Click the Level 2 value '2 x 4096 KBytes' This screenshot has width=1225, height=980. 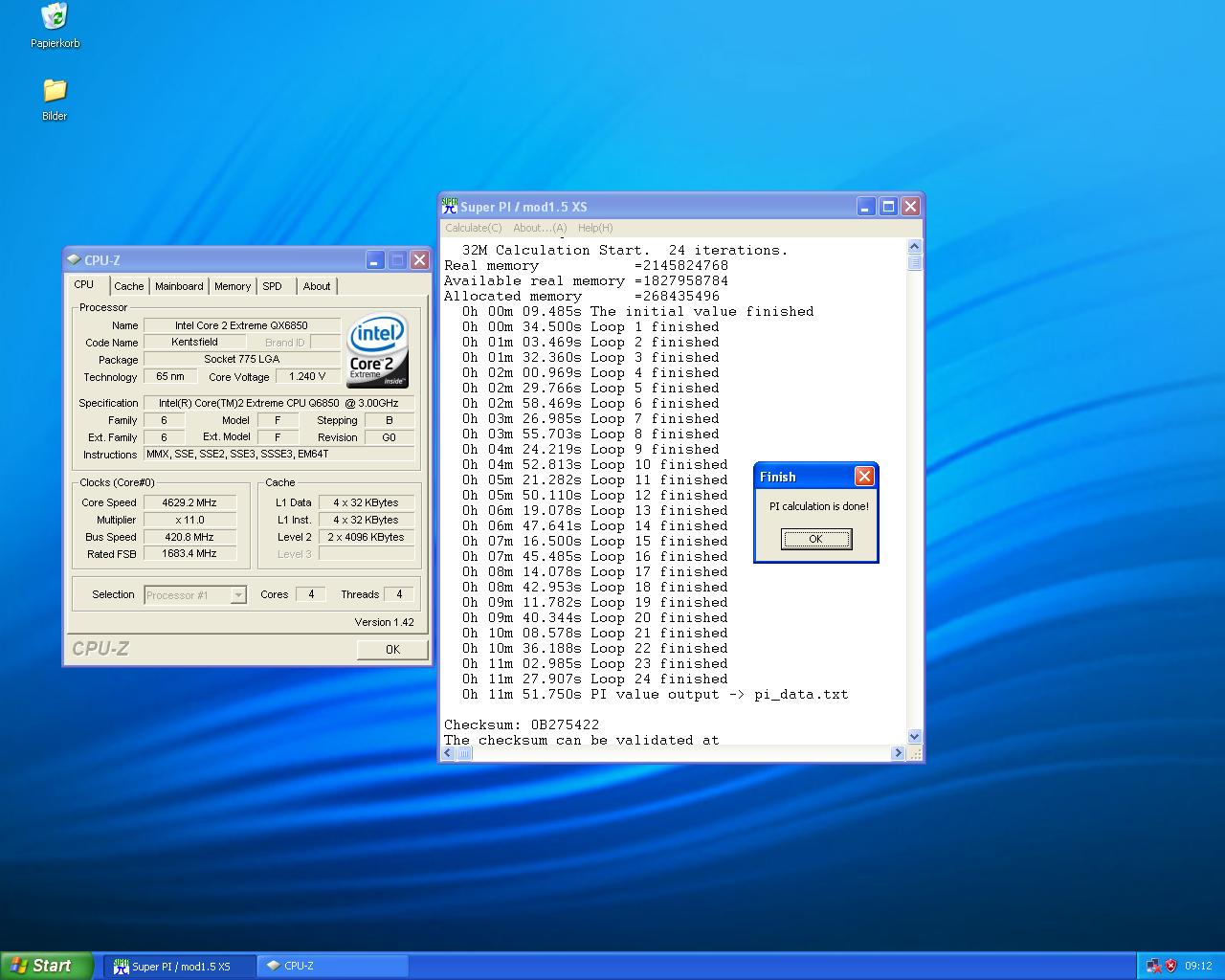[x=366, y=537]
